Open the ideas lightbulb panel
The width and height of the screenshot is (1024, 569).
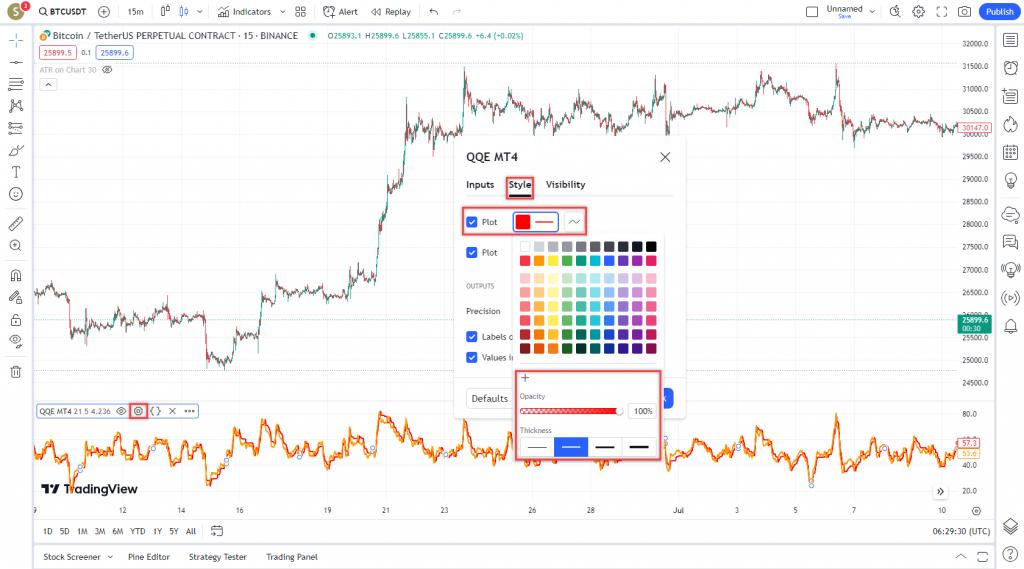pos(1010,180)
